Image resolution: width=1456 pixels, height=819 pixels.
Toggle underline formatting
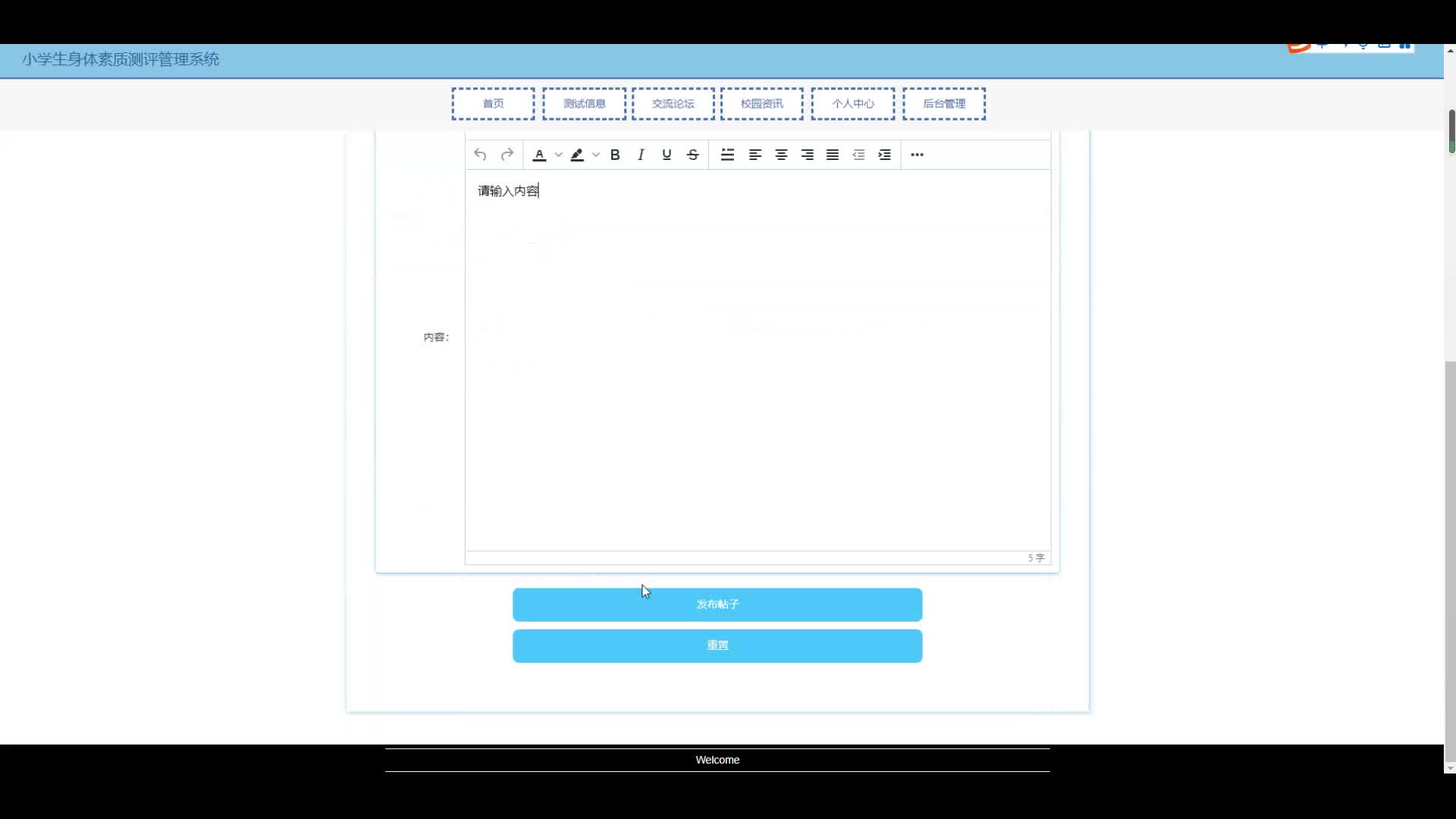tap(667, 155)
